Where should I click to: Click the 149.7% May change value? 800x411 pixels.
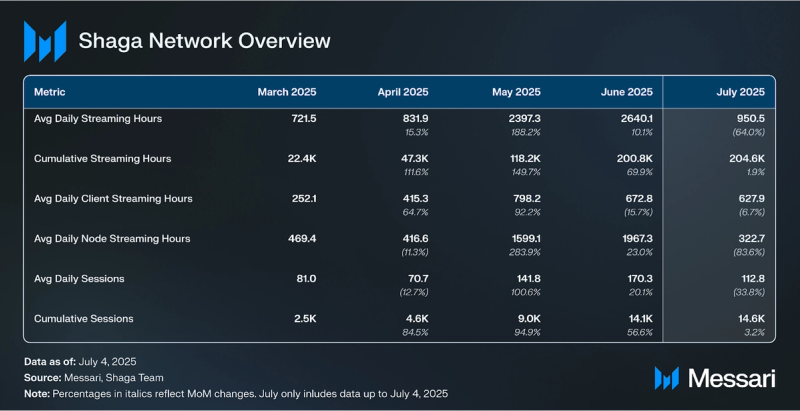(x=527, y=172)
